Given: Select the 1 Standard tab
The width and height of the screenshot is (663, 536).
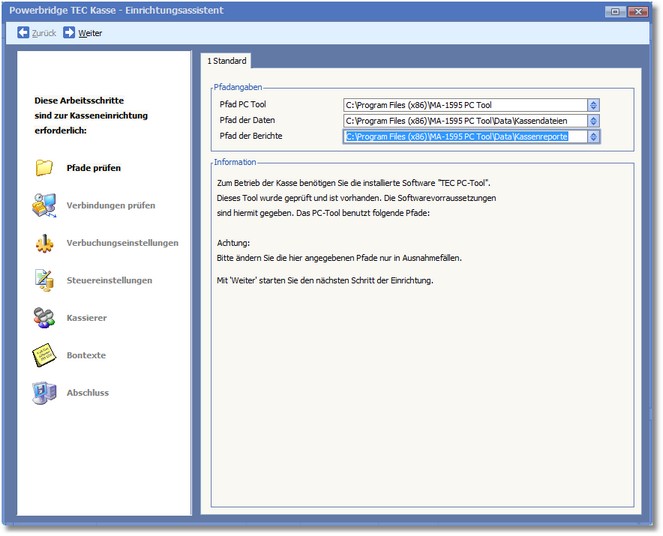Looking at the screenshot, I should tap(226, 62).
